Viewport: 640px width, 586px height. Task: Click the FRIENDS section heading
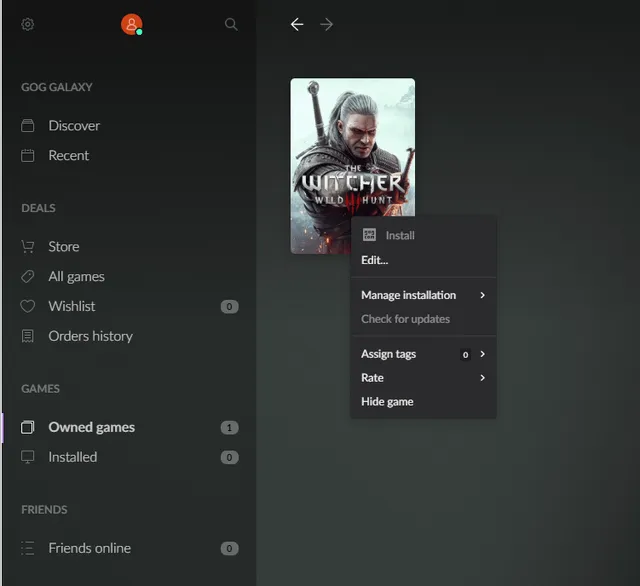pos(44,510)
